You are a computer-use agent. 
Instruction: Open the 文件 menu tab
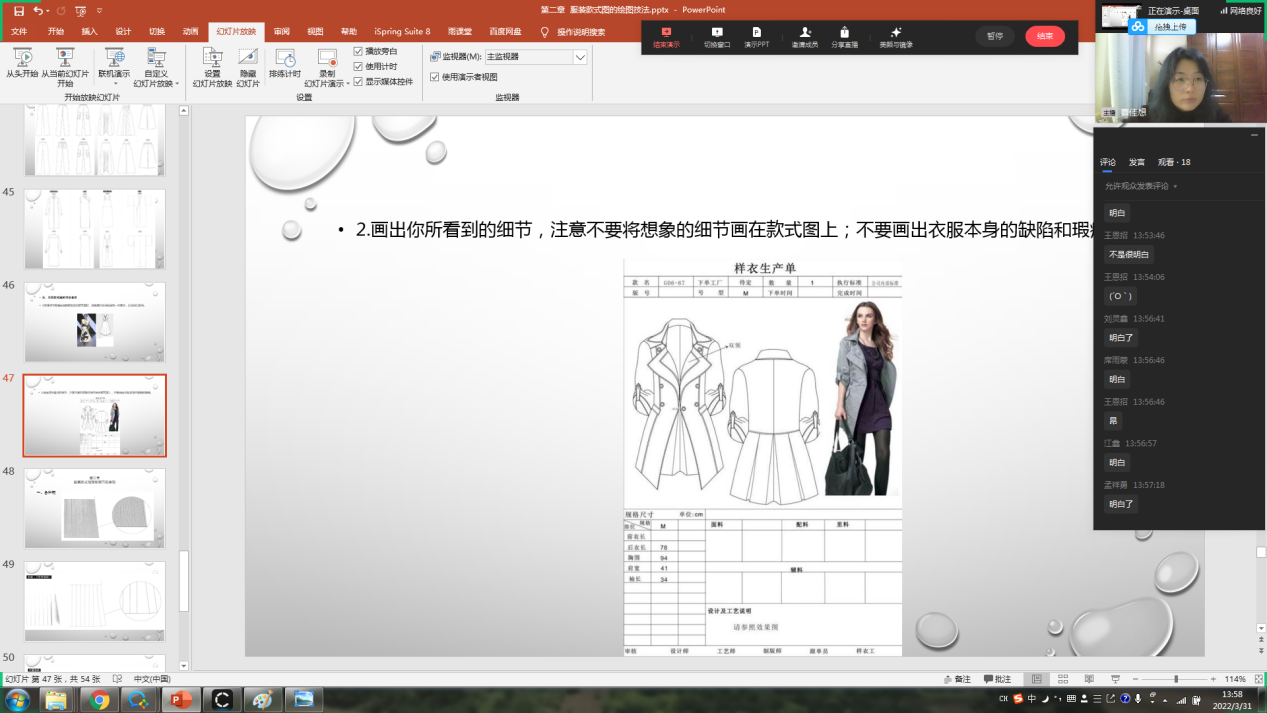pos(18,32)
